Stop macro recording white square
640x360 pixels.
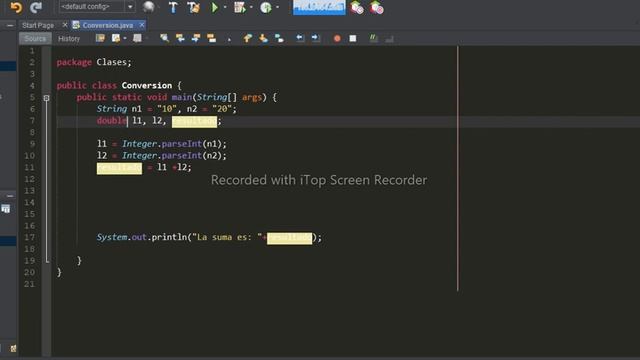[x=353, y=38]
